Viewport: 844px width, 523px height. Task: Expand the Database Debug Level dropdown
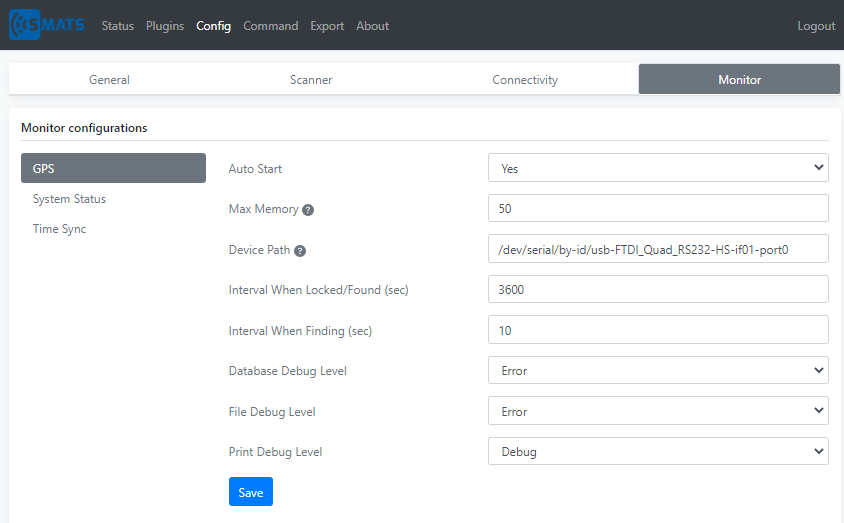point(658,370)
